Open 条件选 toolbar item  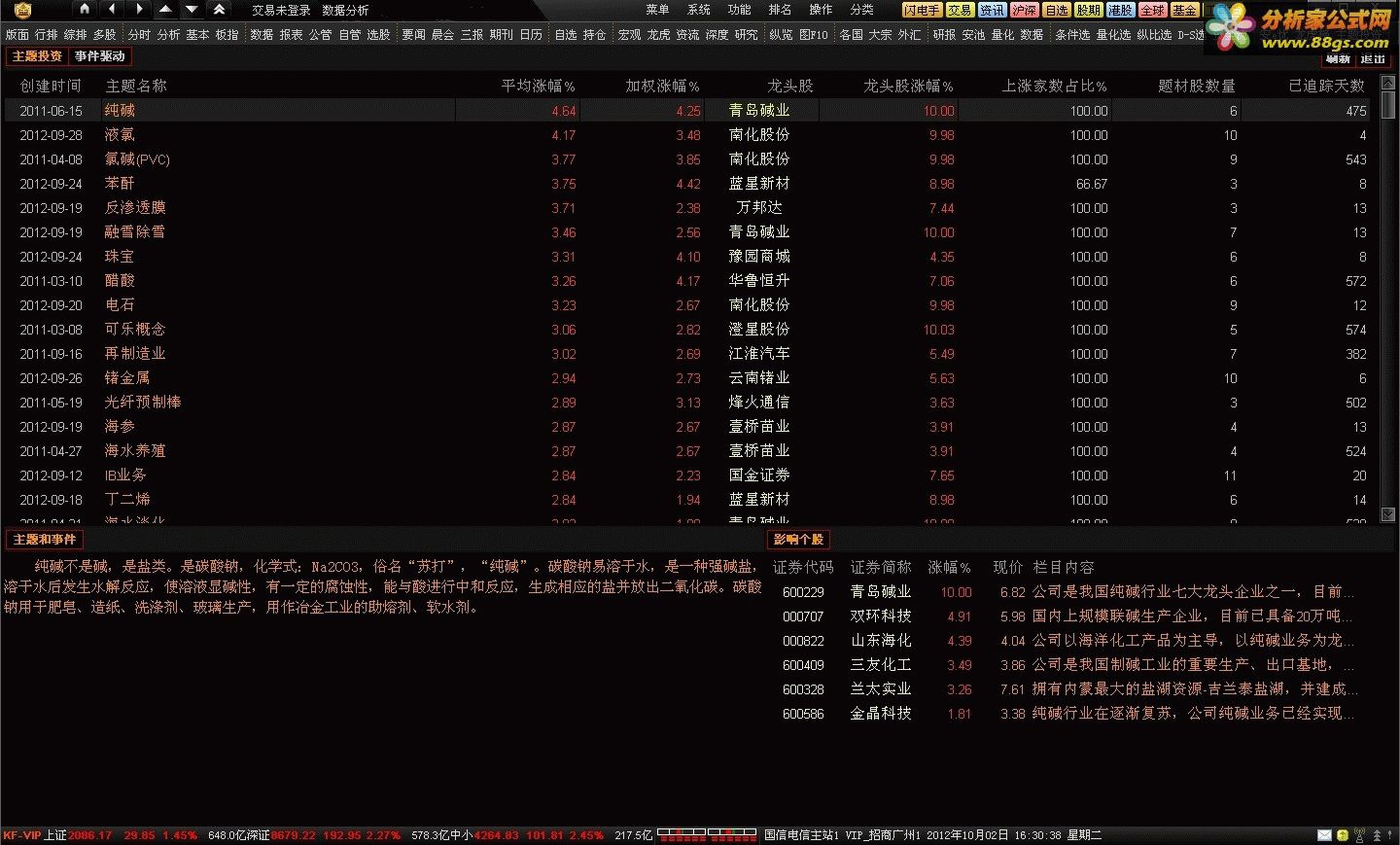(x=1072, y=34)
